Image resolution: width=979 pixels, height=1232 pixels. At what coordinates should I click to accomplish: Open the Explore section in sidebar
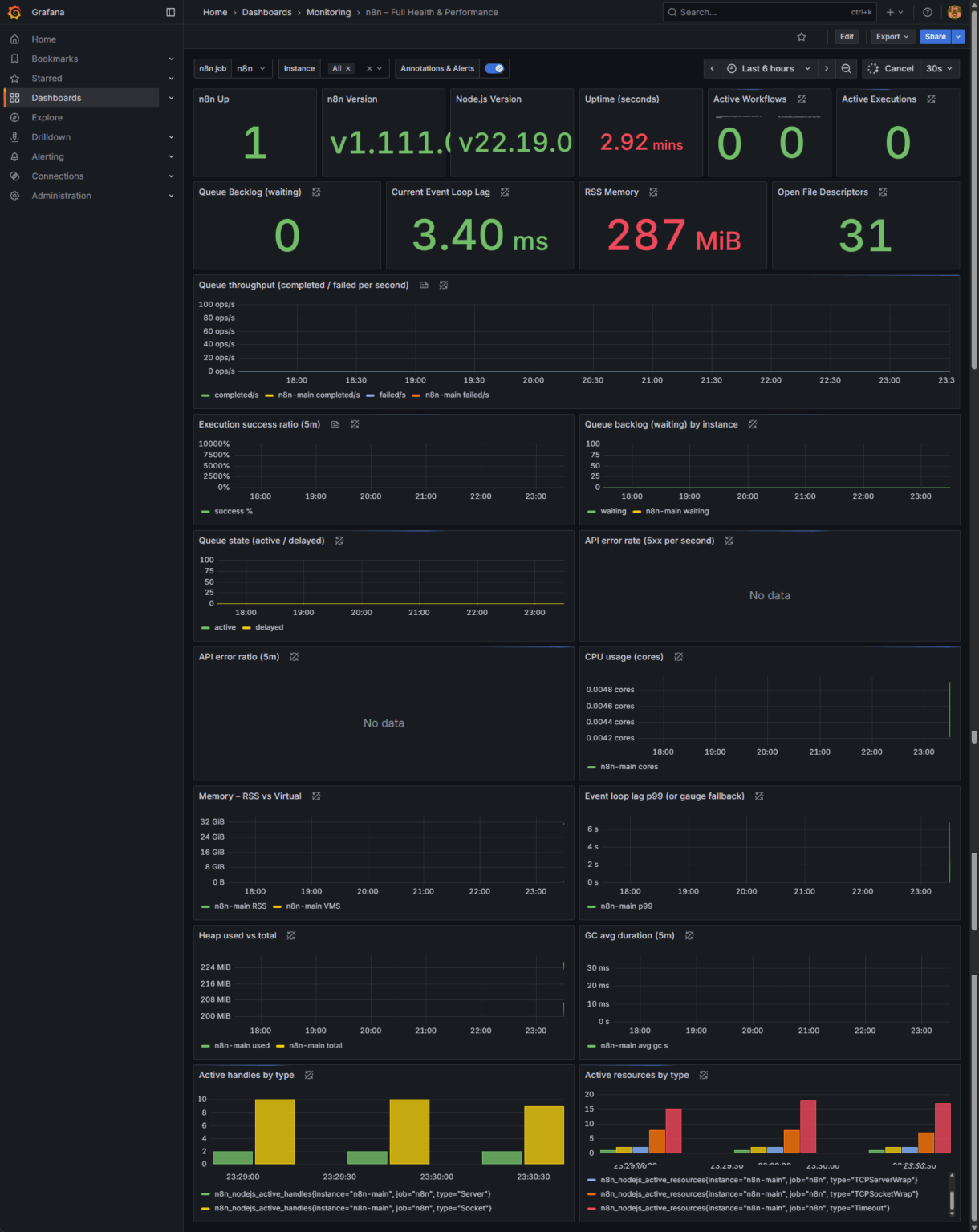[47, 117]
